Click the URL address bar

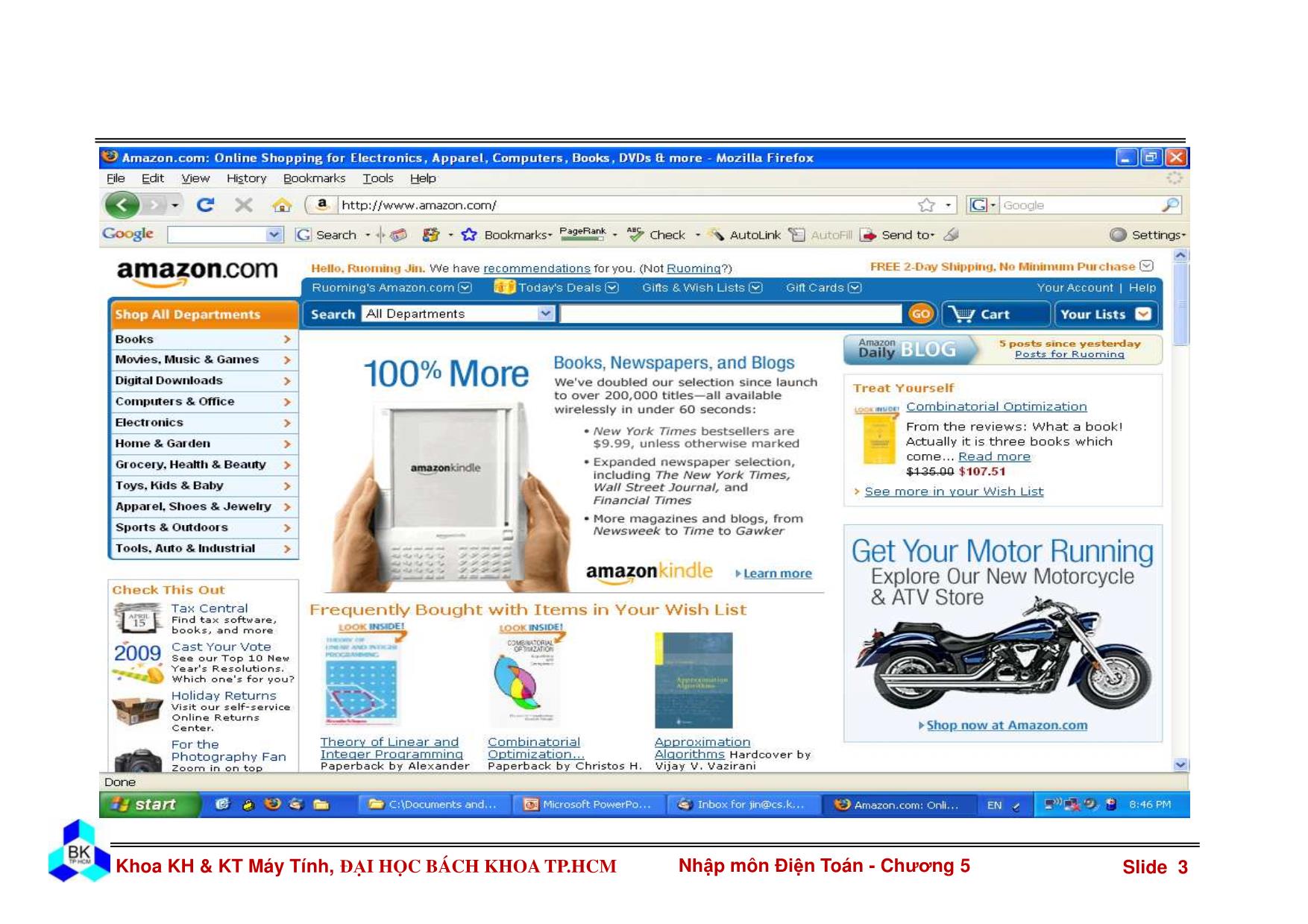626,205
